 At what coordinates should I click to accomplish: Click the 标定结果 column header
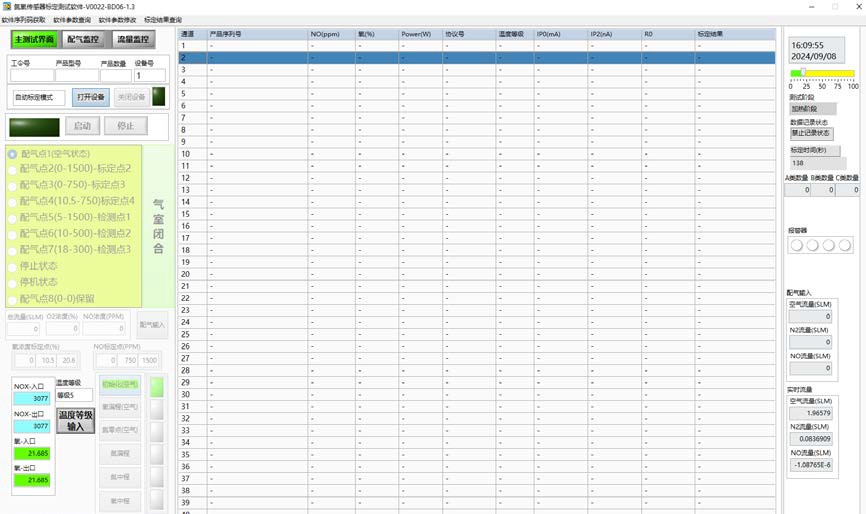(735, 34)
